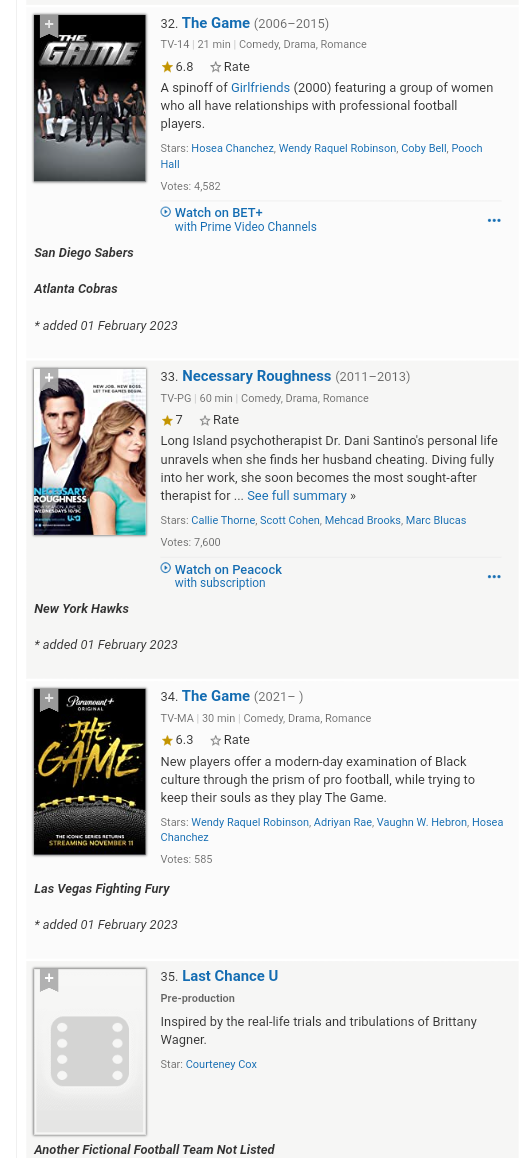Add The Game (2006–2015) to watchlist
528x1158 pixels.
(49, 25)
